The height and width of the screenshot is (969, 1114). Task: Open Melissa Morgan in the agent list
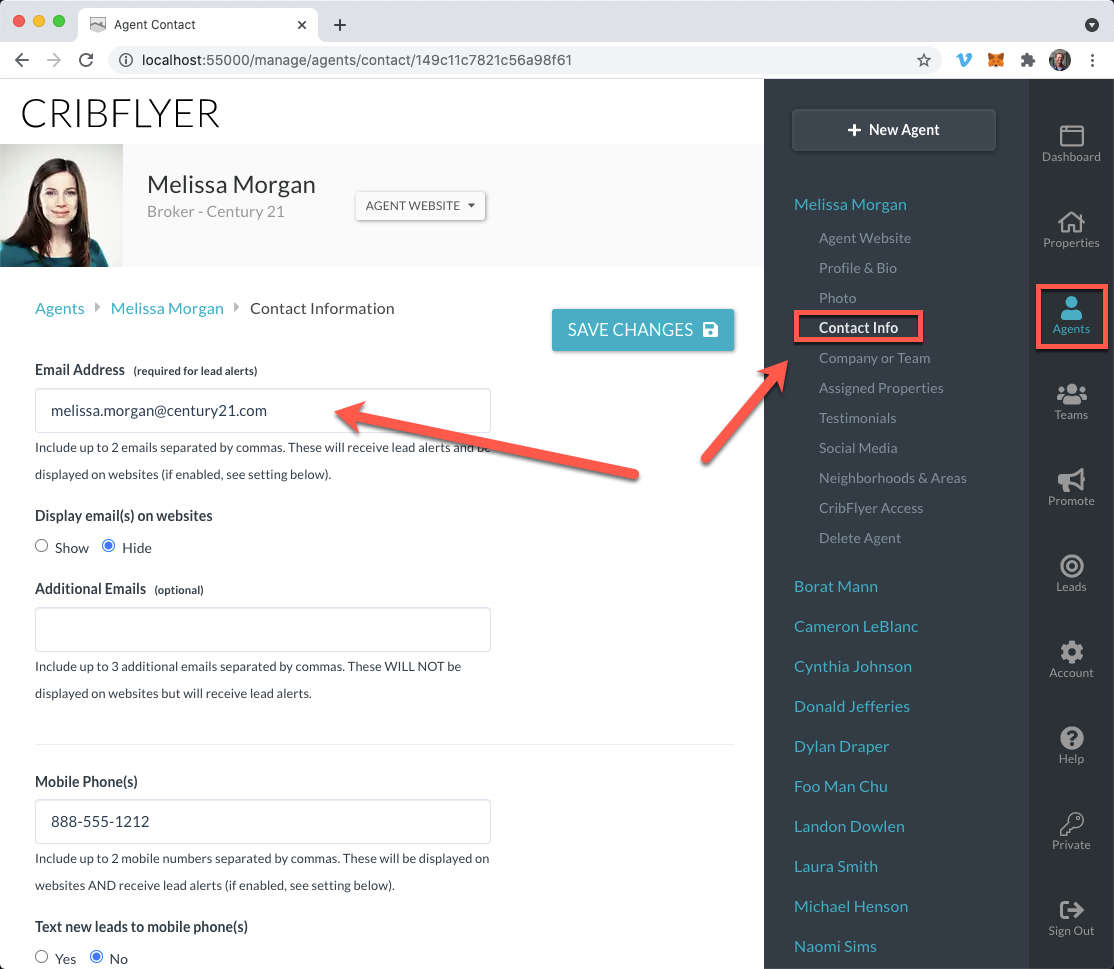coord(850,205)
